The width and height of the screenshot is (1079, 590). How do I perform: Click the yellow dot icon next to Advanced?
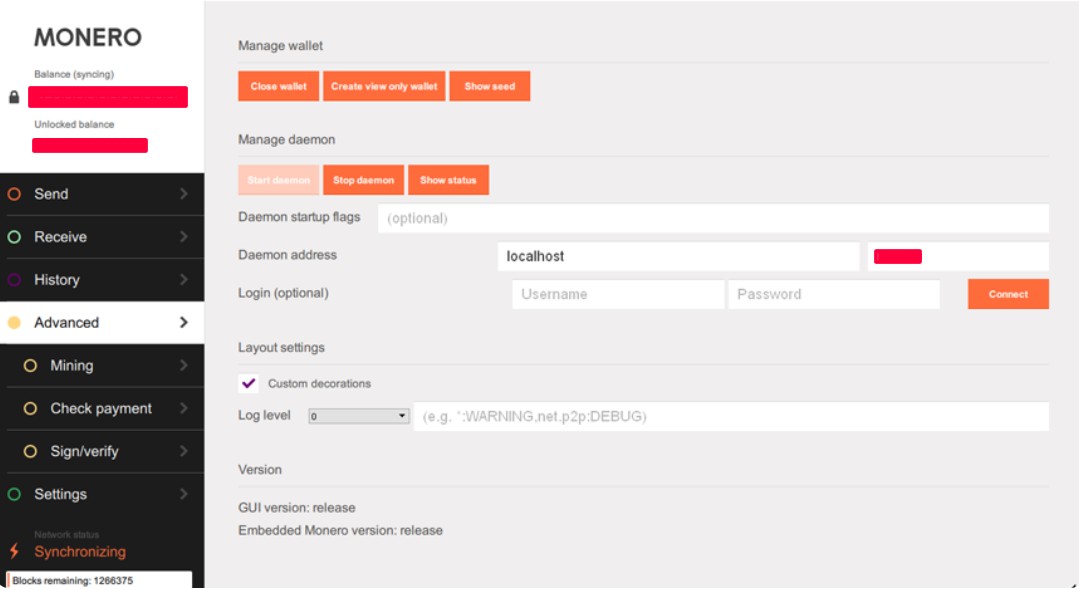[14, 322]
